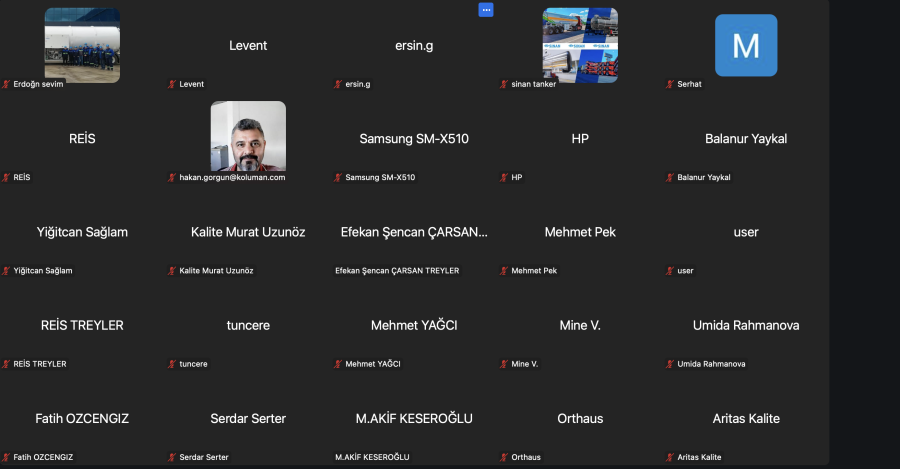Click Serhat's blue M avatar
900x469 pixels.
click(746, 45)
